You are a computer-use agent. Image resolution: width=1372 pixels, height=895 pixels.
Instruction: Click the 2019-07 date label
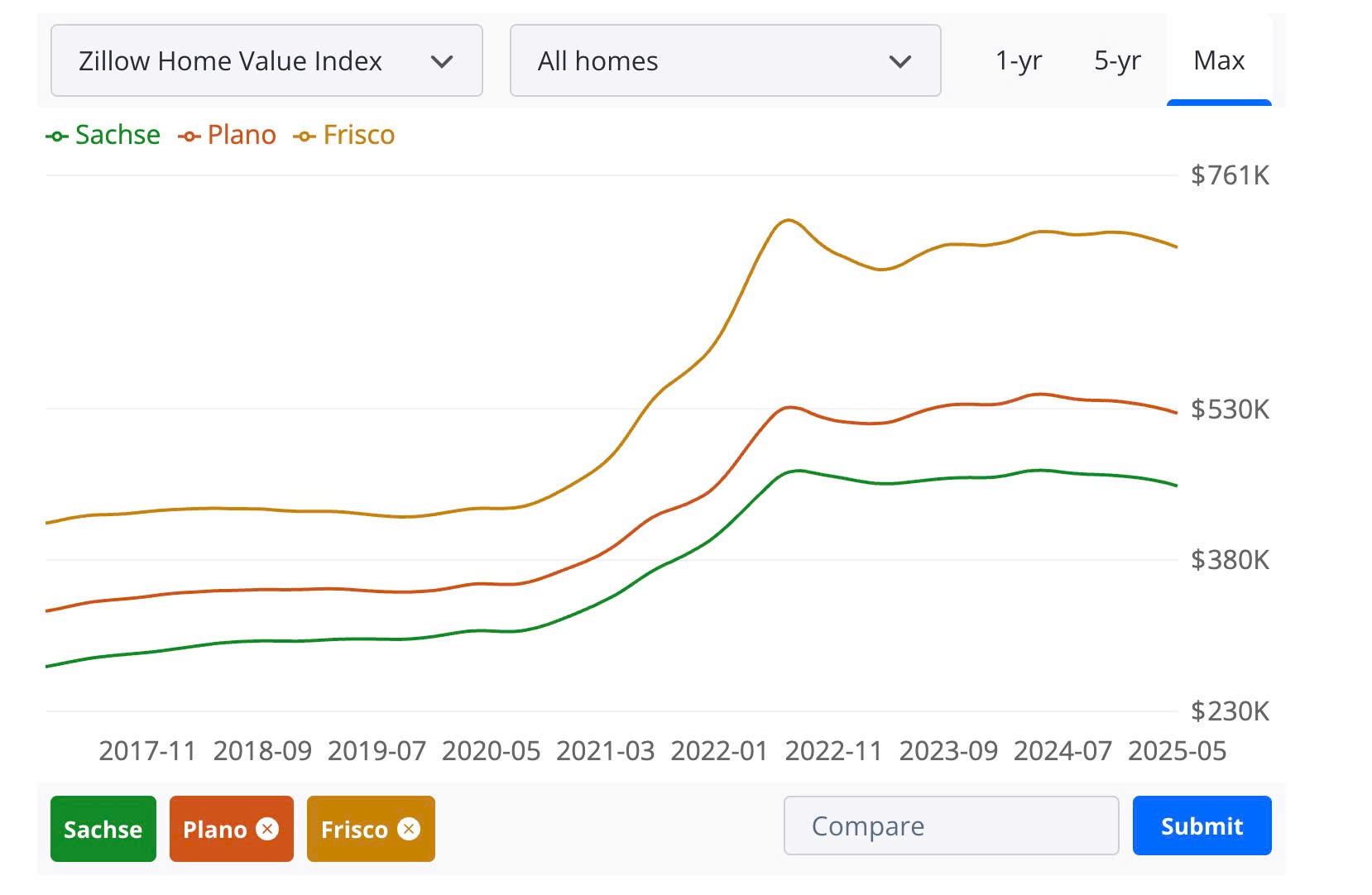click(x=377, y=751)
